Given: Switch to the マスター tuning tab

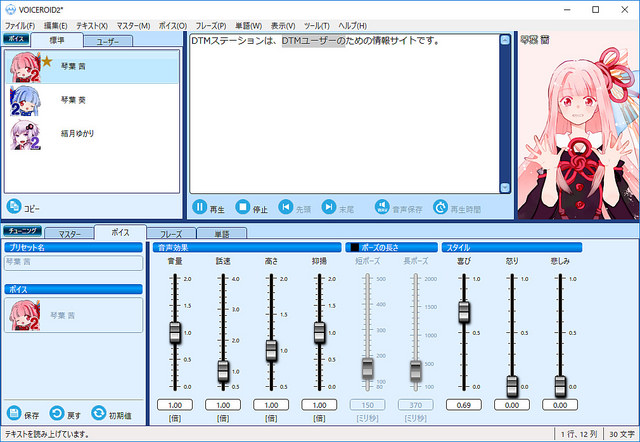Looking at the screenshot, I should [x=69, y=234].
